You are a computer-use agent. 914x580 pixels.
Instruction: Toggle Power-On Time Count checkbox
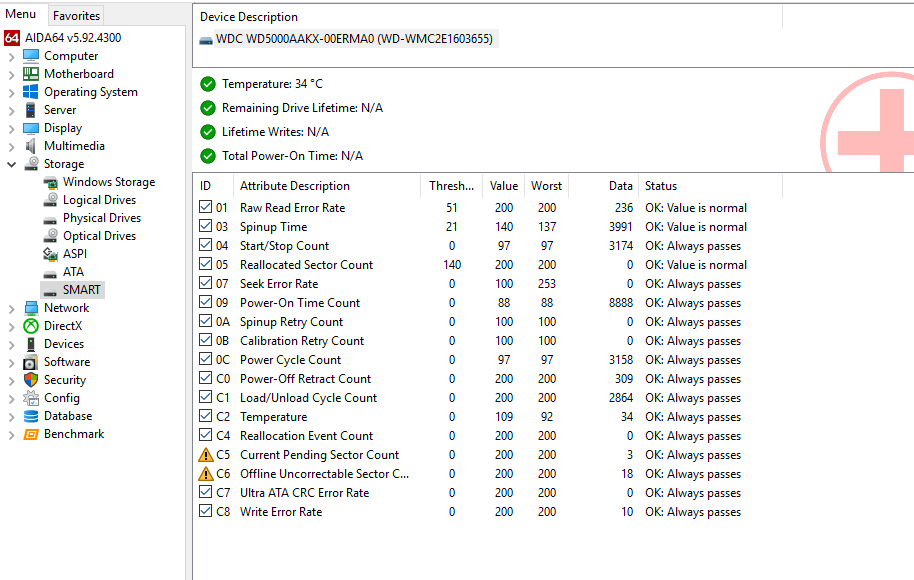pyautogui.click(x=205, y=302)
